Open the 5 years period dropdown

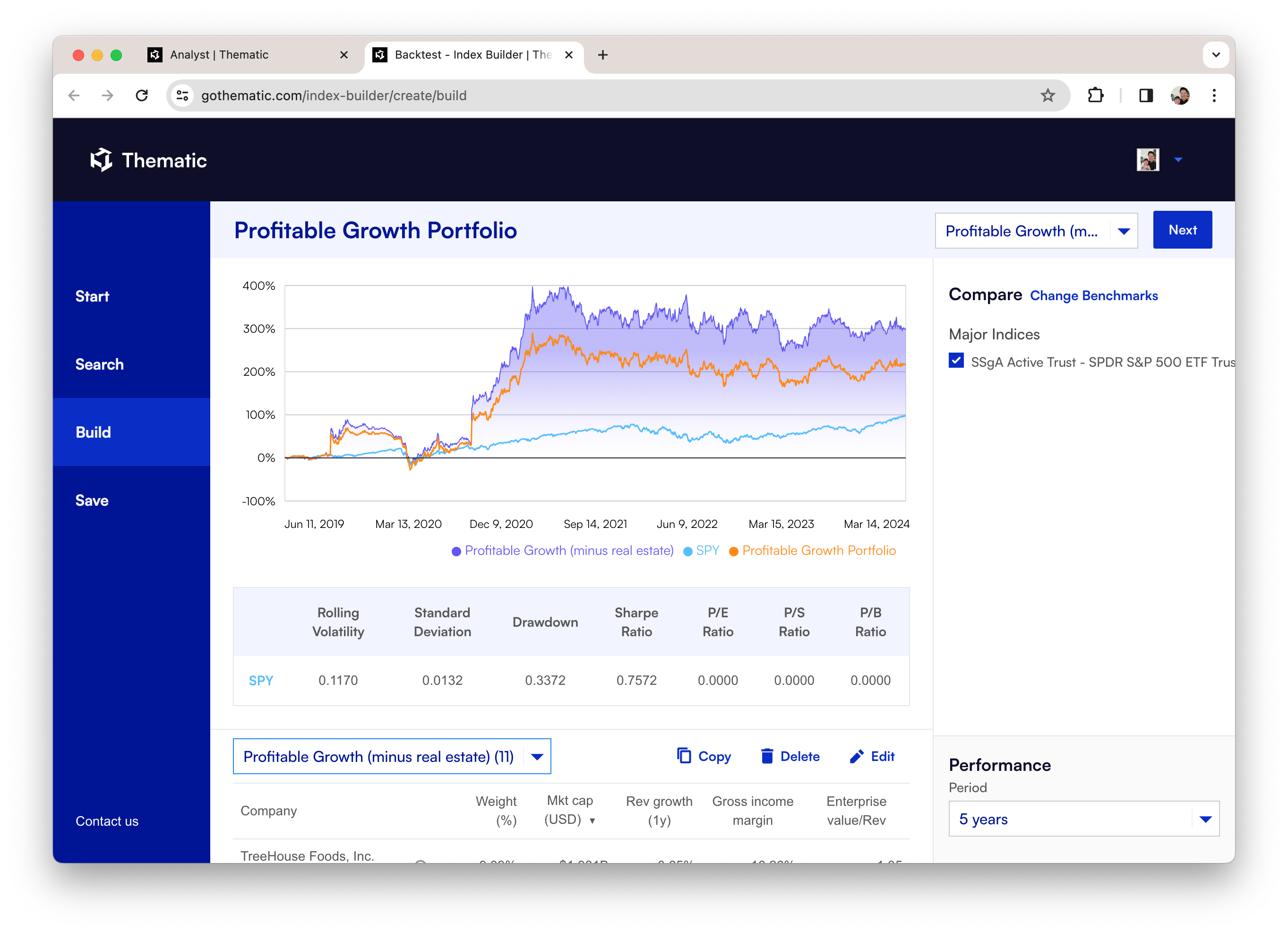click(x=1083, y=819)
